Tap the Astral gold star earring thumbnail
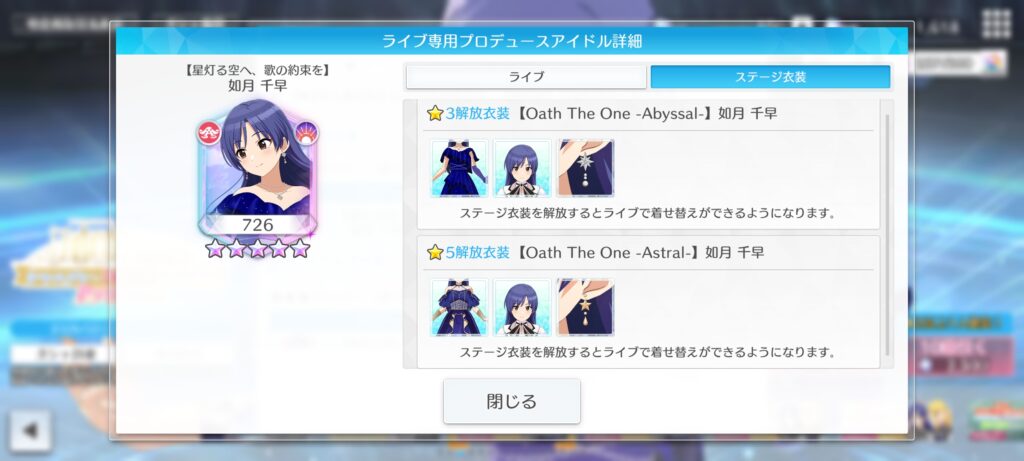 click(585, 308)
